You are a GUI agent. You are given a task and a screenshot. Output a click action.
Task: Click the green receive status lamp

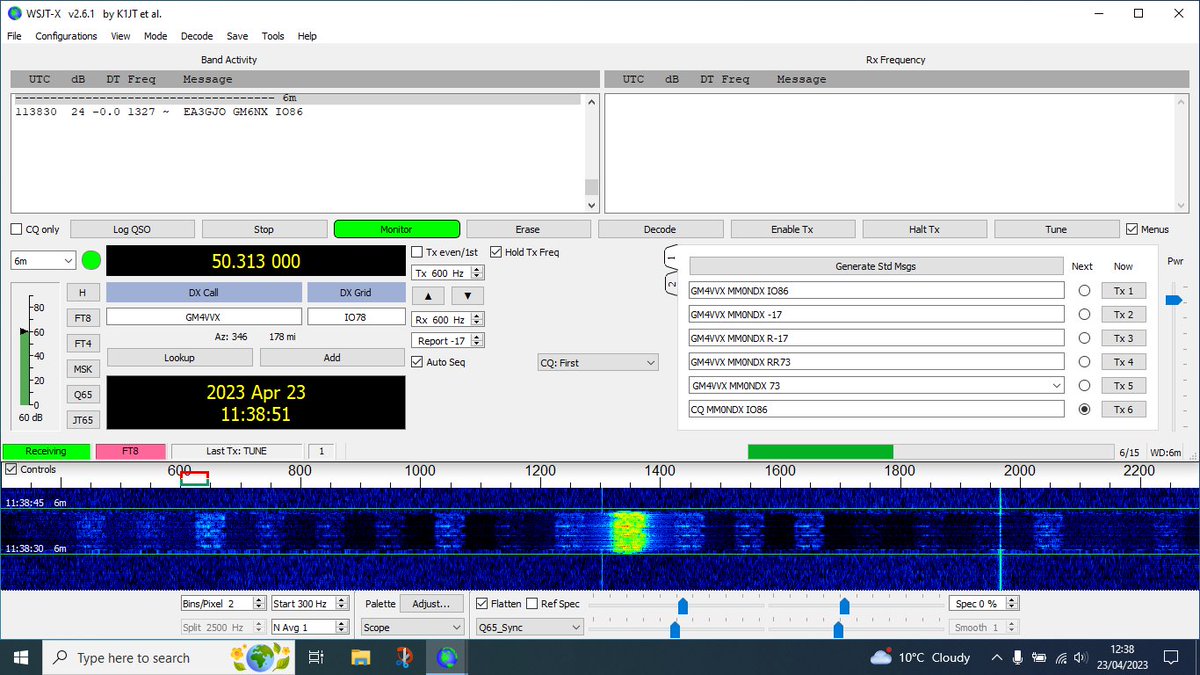pos(91,260)
